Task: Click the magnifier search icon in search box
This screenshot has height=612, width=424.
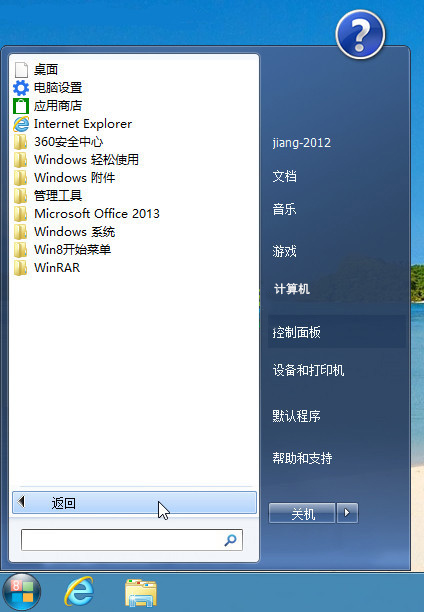Action: [x=230, y=540]
